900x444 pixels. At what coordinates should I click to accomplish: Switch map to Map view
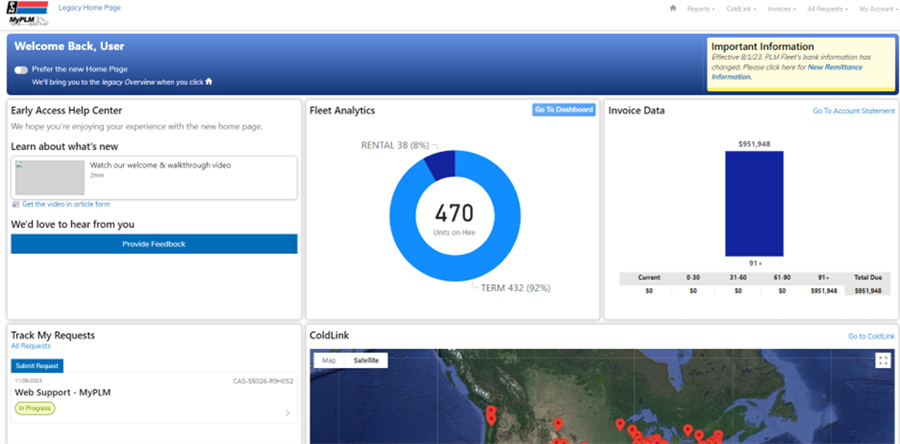pos(328,360)
